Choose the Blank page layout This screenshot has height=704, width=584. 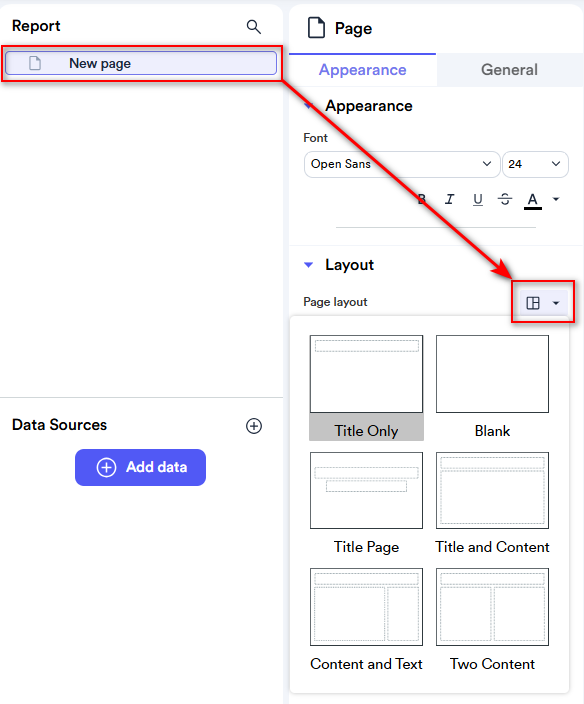pyautogui.click(x=492, y=387)
